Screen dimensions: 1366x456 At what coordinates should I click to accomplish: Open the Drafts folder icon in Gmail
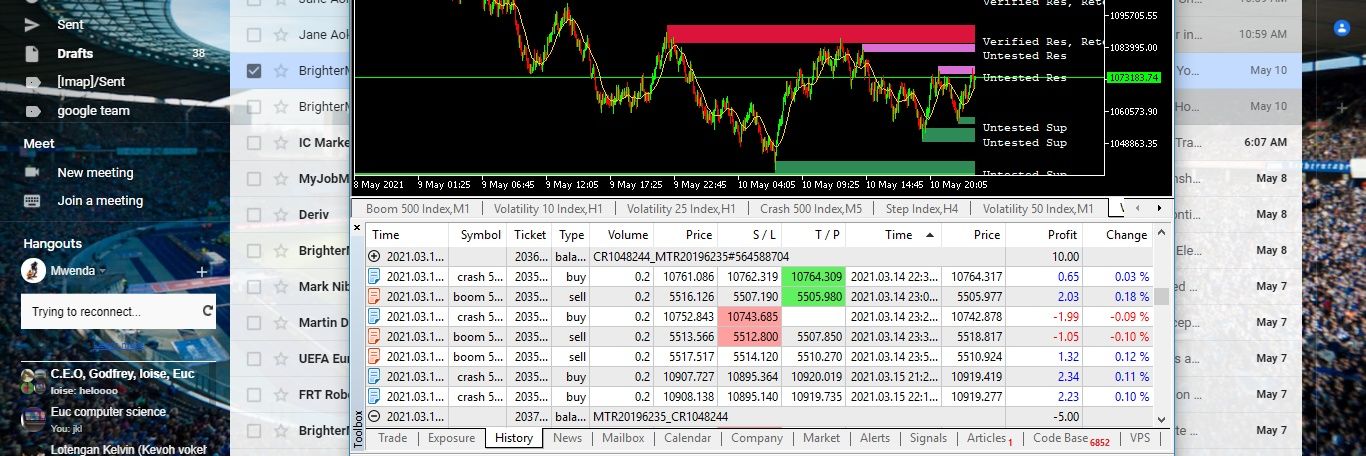pyautogui.click(x=32, y=53)
